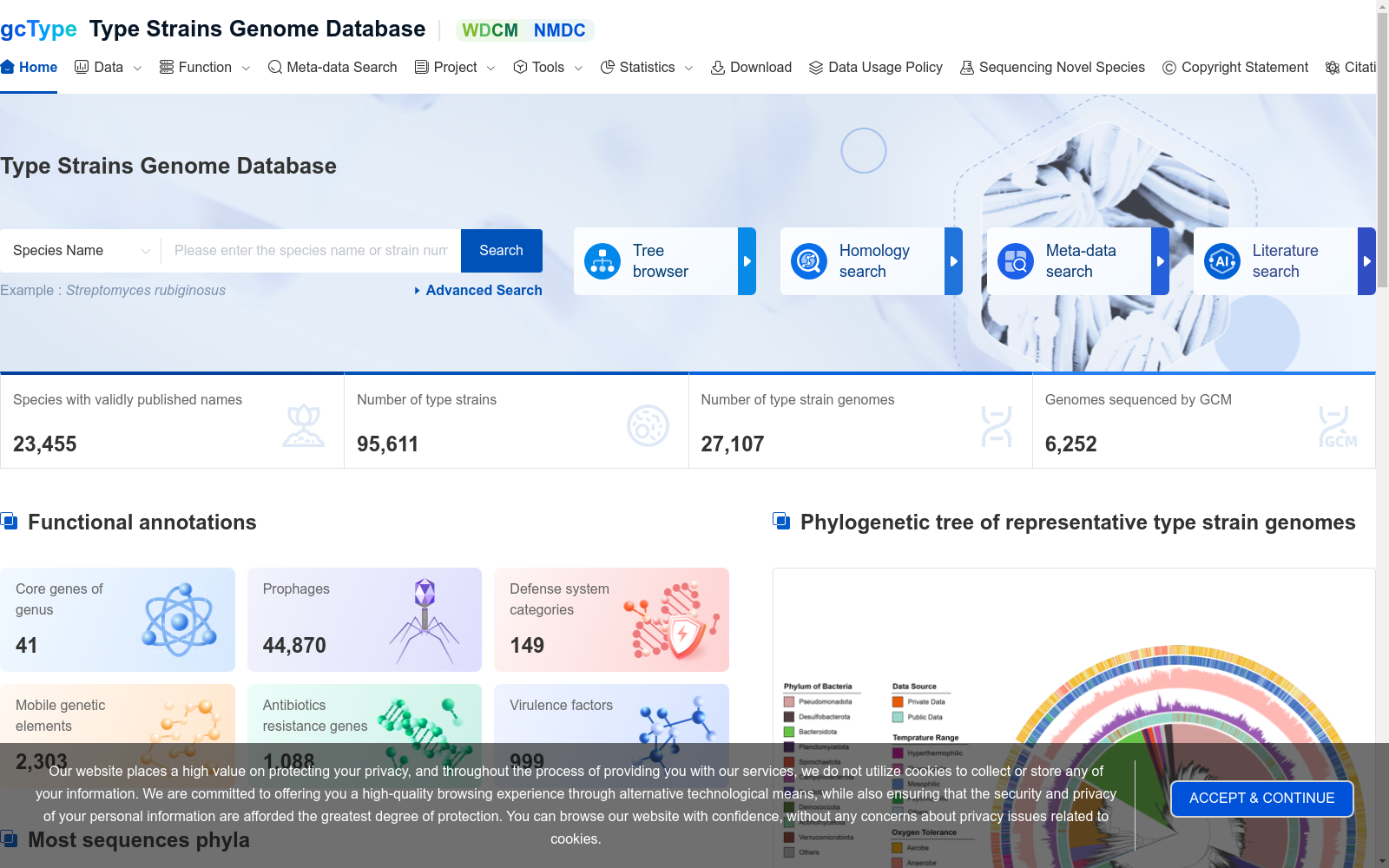
Task: Open the Data menu label
Action: click(x=109, y=67)
